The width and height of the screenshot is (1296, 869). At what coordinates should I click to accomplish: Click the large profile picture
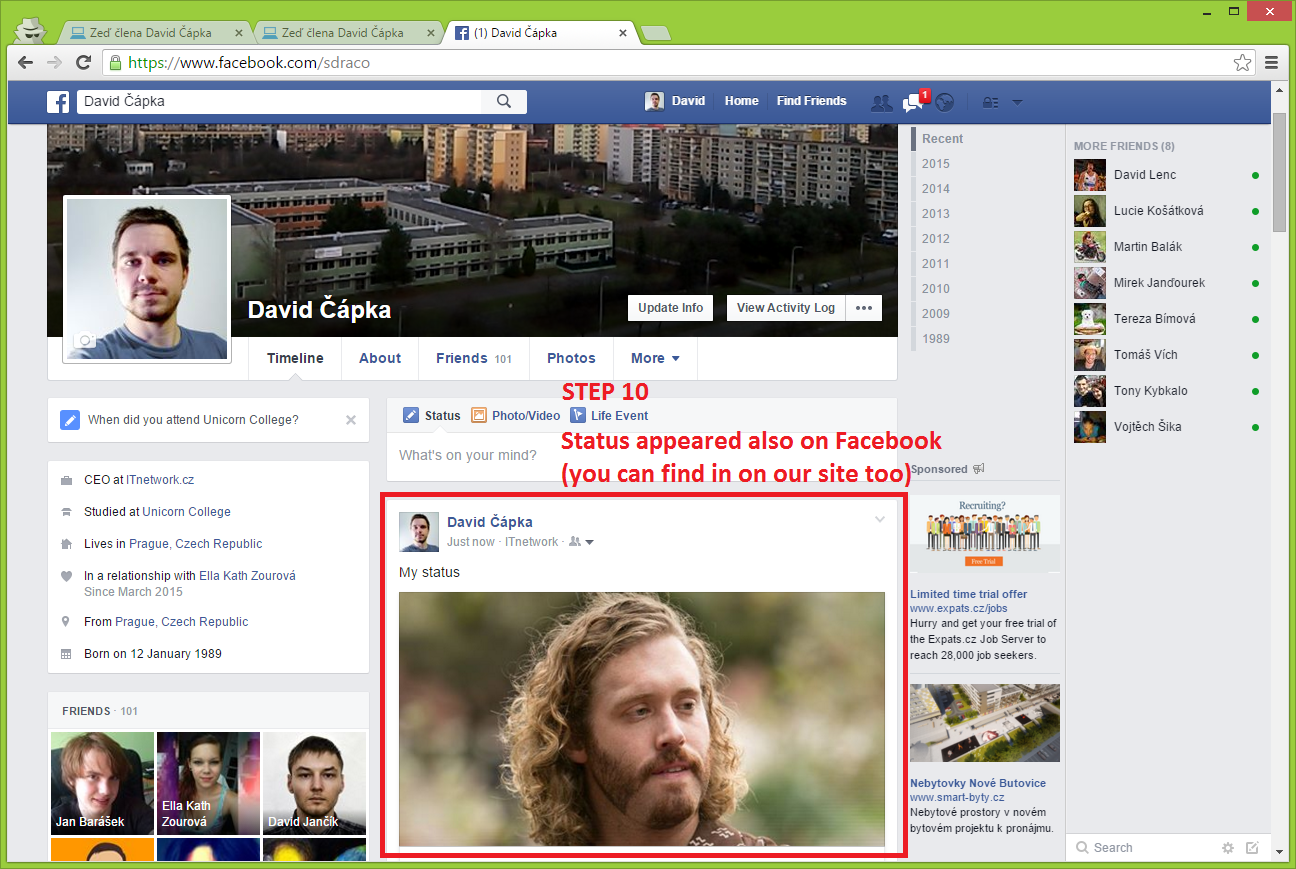pyautogui.click(x=147, y=279)
